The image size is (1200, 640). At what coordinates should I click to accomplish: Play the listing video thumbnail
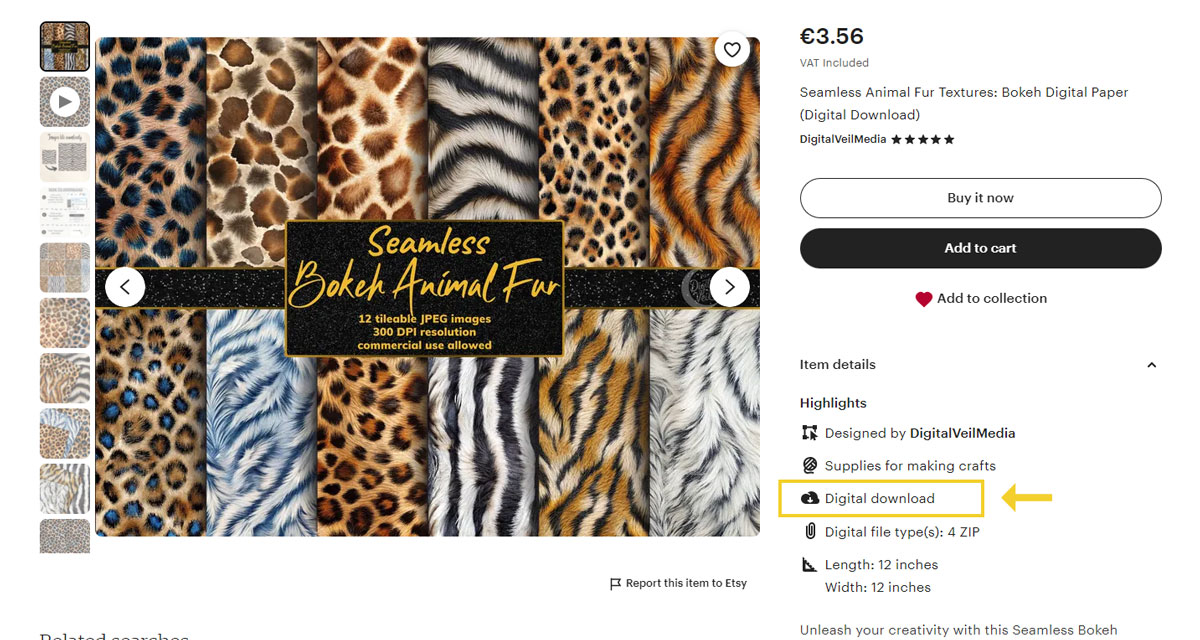coord(65,101)
